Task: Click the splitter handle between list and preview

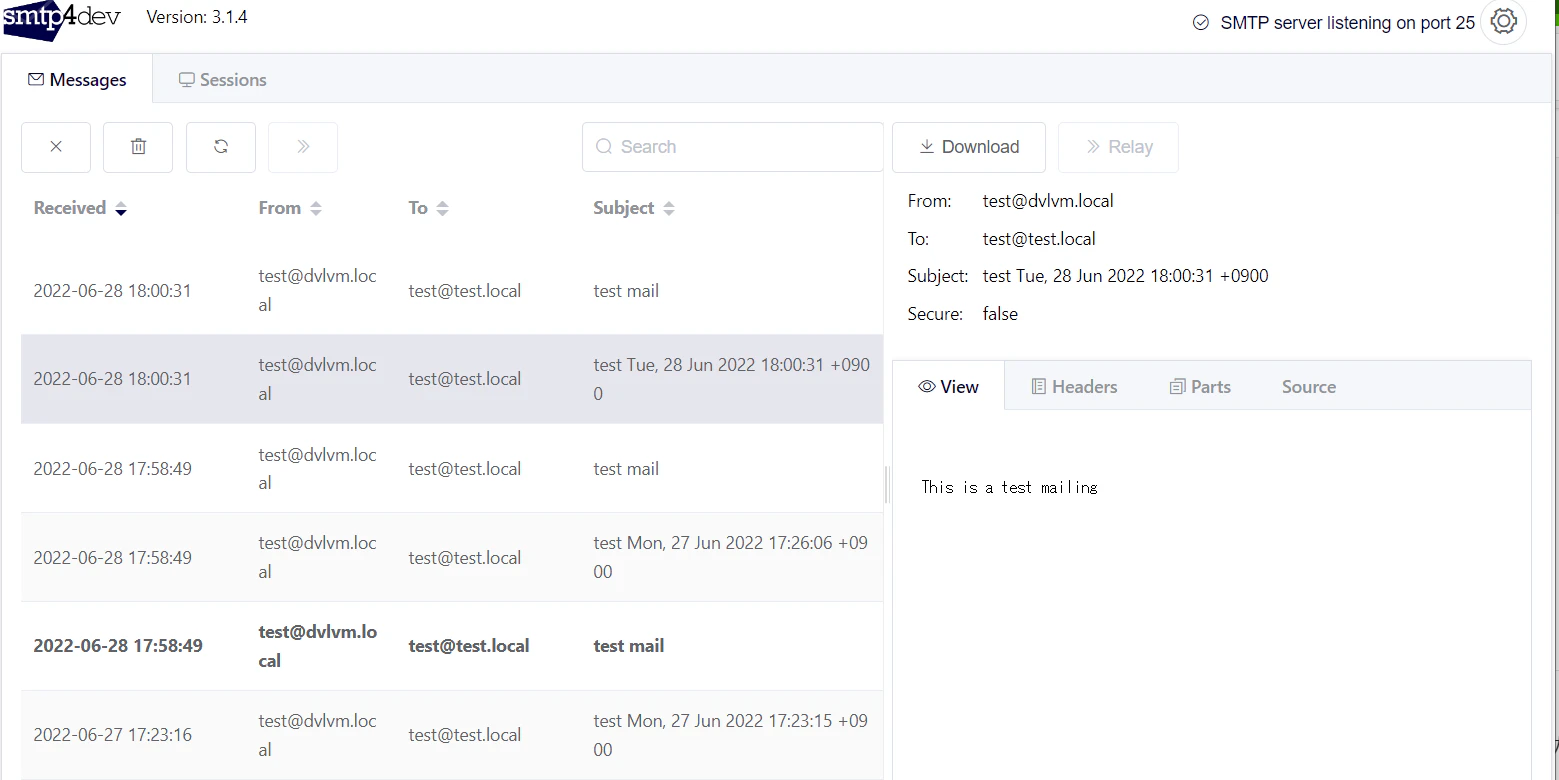Action: point(887,485)
